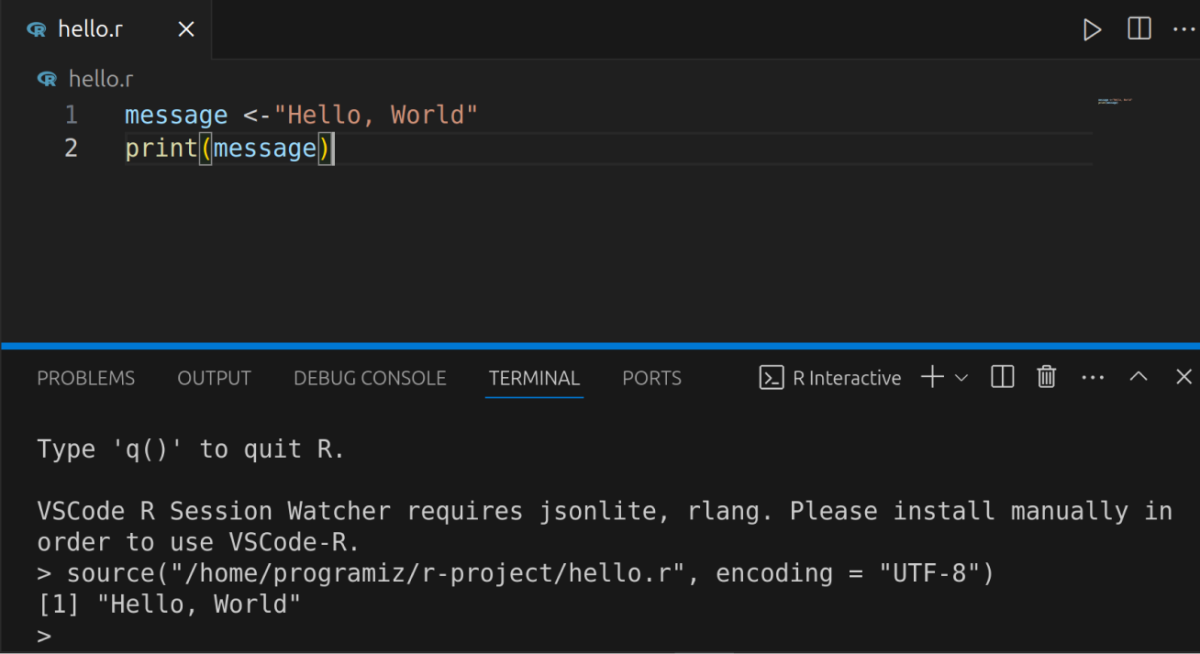The width and height of the screenshot is (1200, 654).
Task: Open terminal launch profile dropdown
Action: click(x=962, y=377)
